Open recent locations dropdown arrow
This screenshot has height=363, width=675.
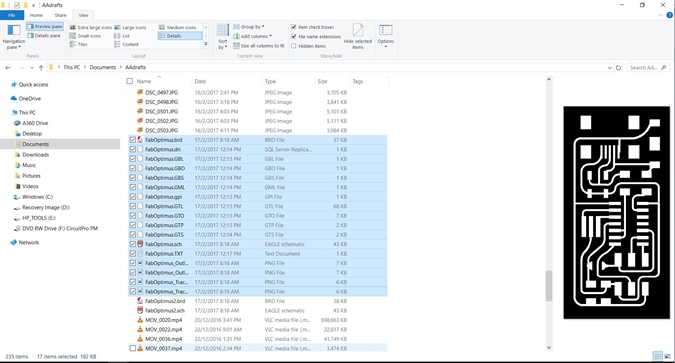(x=32, y=68)
